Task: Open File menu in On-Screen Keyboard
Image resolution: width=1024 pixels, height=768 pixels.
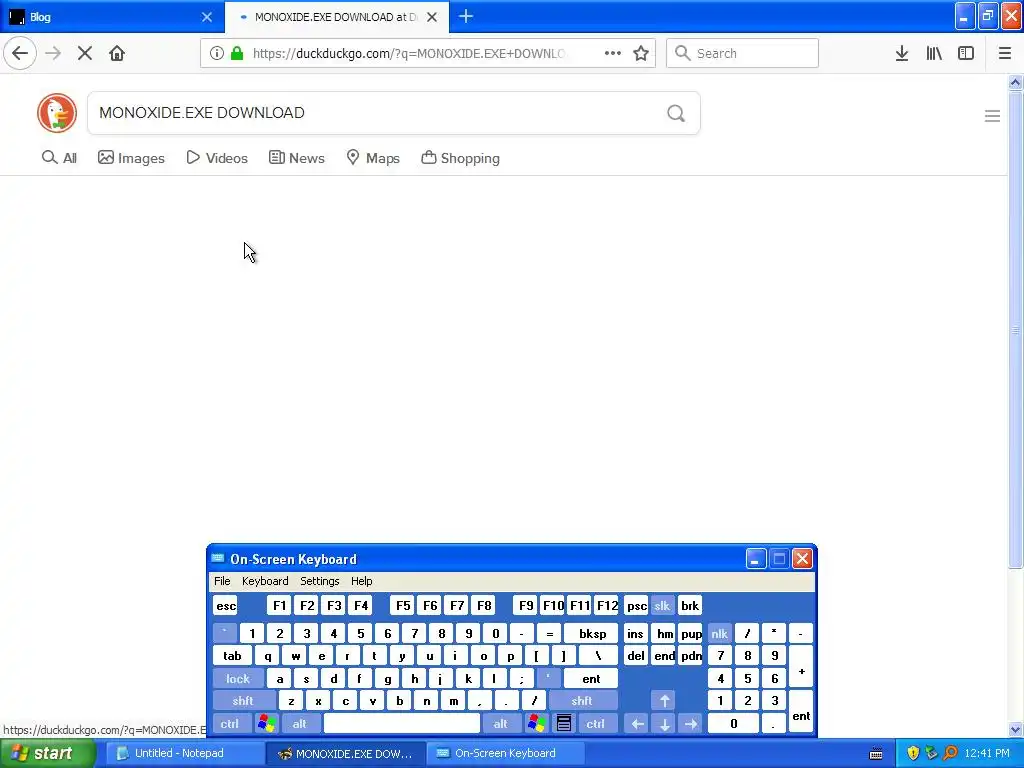Action: click(222, 581)
